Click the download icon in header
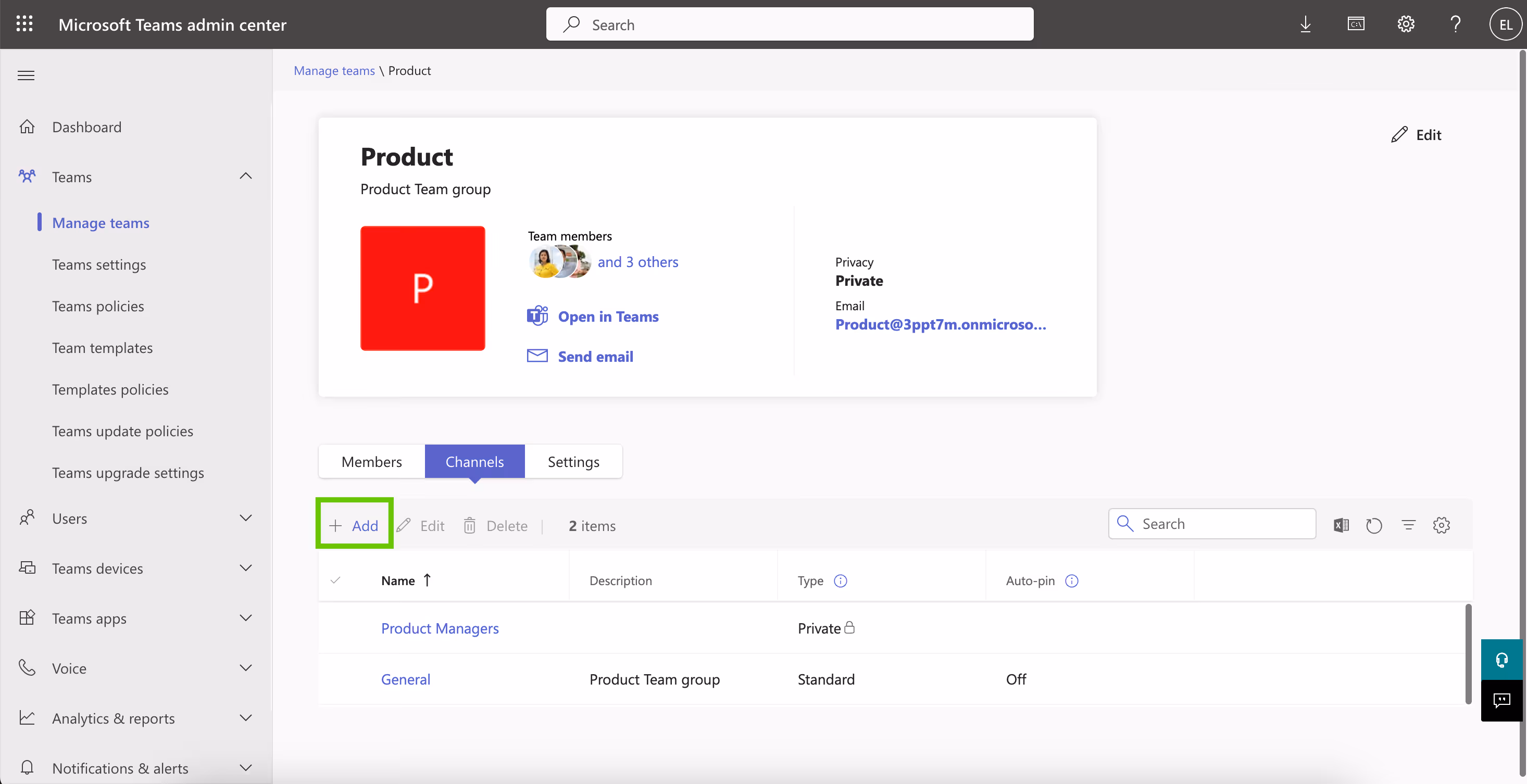The width and height of the screenshot is (1527, 784). 1305,24
